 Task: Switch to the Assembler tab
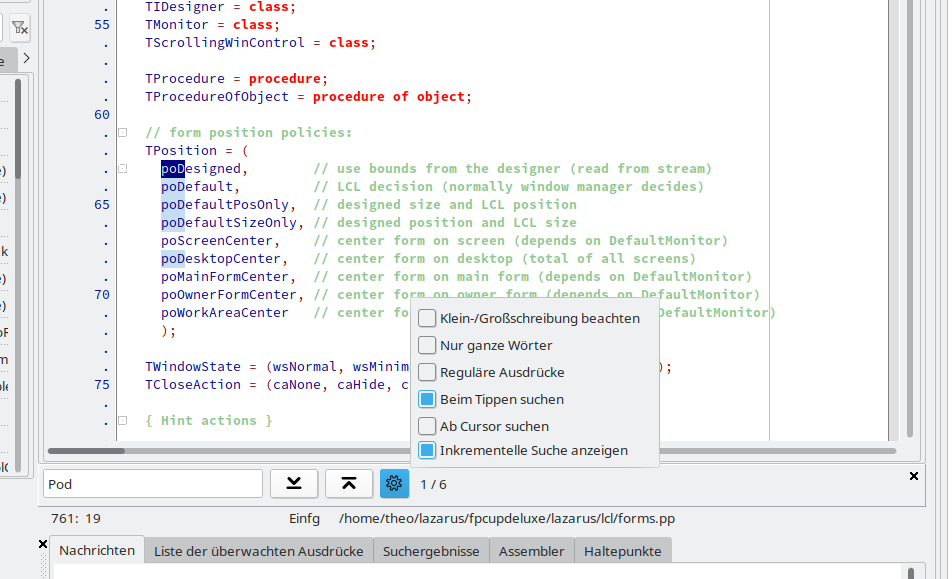pos(531,551)
